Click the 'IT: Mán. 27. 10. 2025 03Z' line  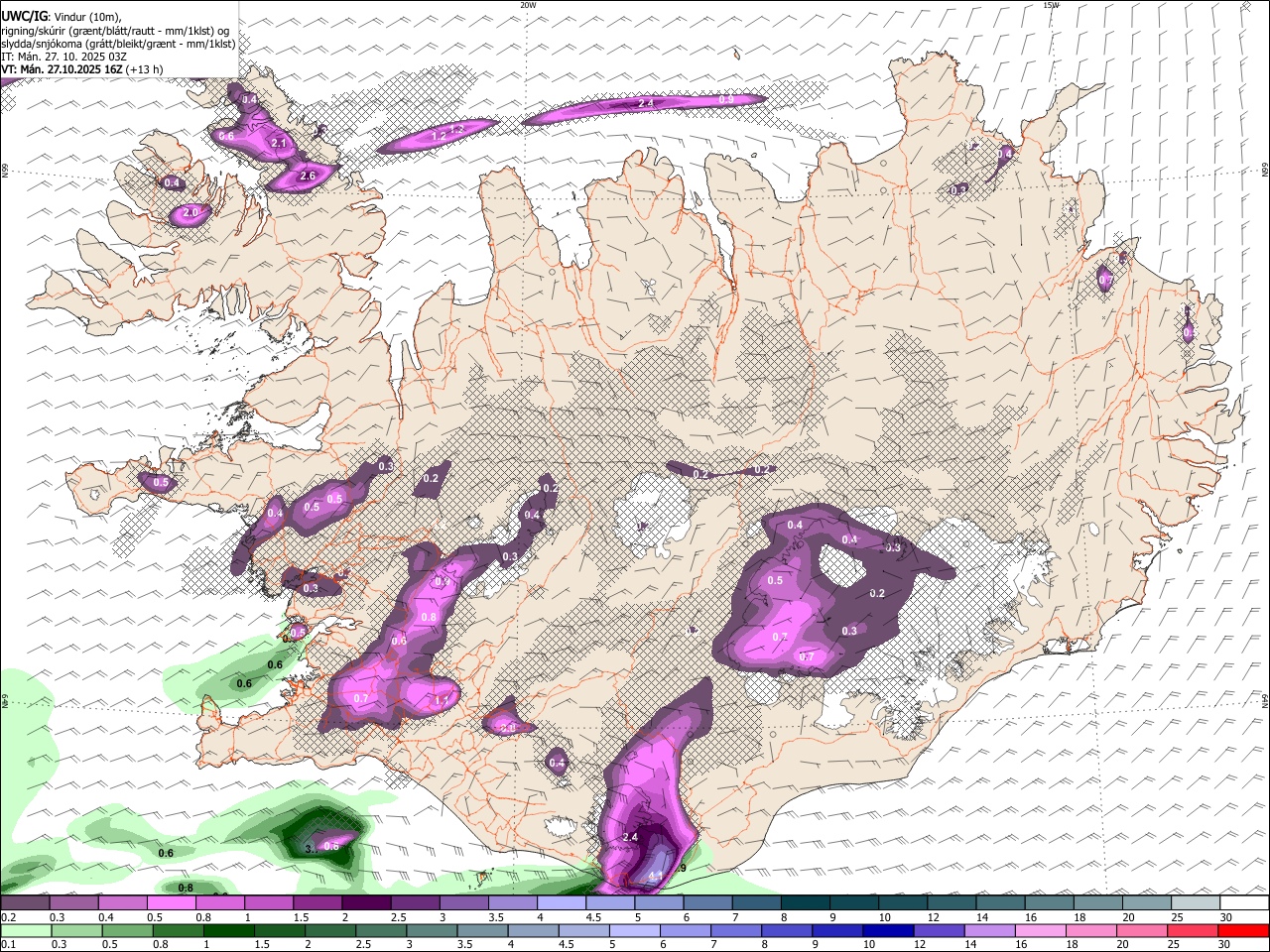(x=63, y=57)
